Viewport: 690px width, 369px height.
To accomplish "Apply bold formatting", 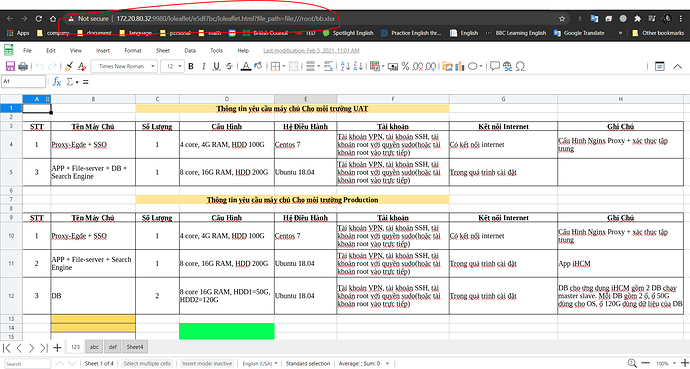I will [x=191, y=66].
